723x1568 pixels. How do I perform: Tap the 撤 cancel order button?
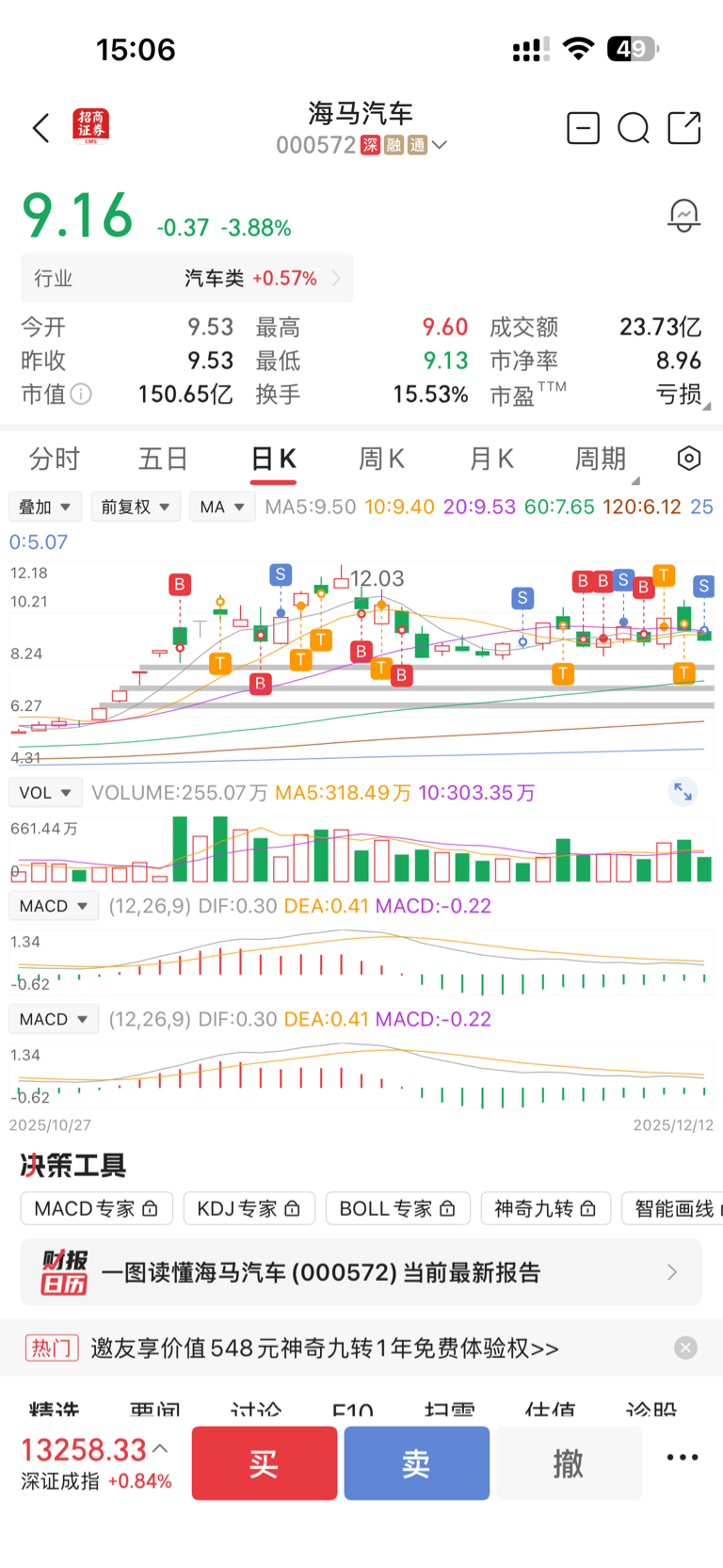point(569,1463)
